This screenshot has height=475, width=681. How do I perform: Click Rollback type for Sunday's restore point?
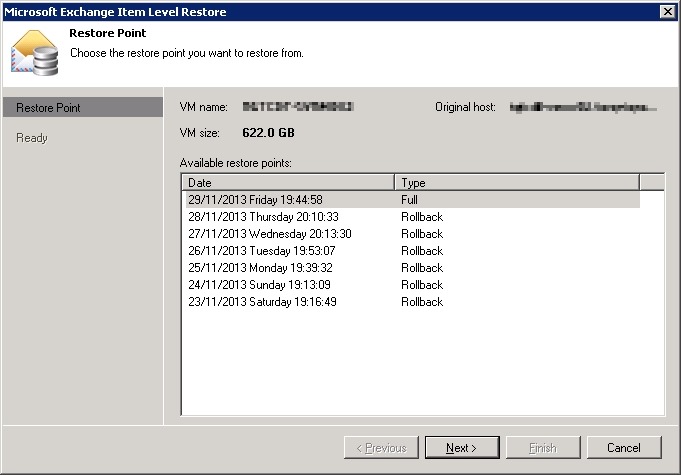coord(422,284)
